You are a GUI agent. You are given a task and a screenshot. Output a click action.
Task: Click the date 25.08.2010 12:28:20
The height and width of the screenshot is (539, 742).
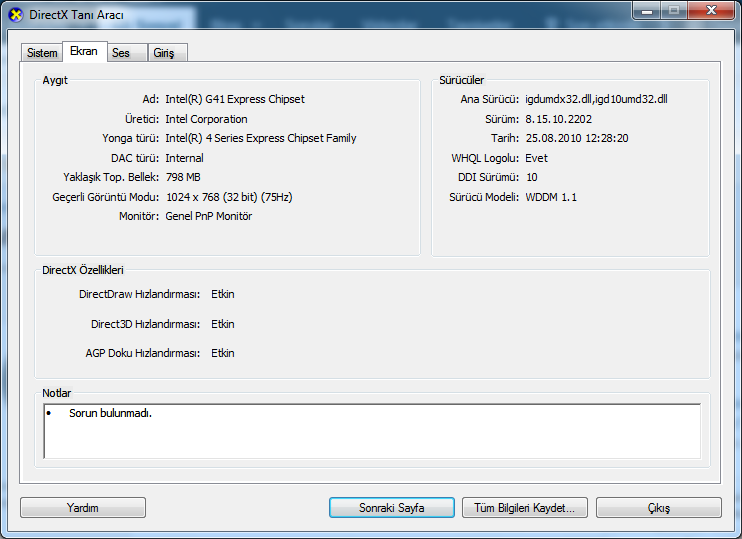[x=577, y=138]
